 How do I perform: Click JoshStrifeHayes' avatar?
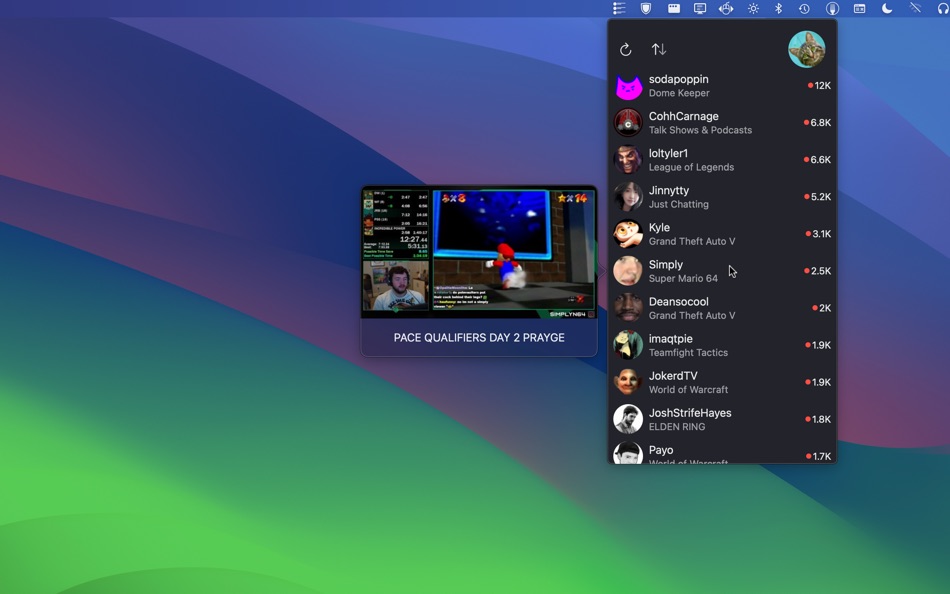tap(628, 418)
